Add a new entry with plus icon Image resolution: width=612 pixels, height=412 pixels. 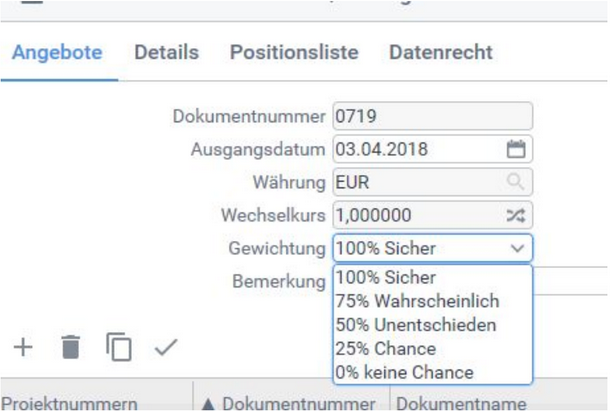click(x=23, y=347)
